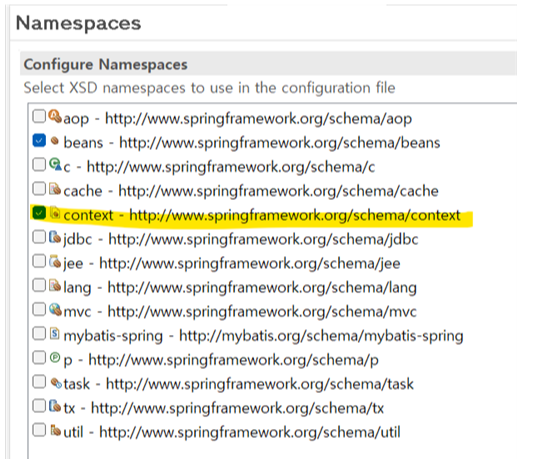The height and width of the screenshot is (459, 535).
Task: Select the 'util - http://www.springframework.org/schema/util' row
Action: [x=232, y=432]
